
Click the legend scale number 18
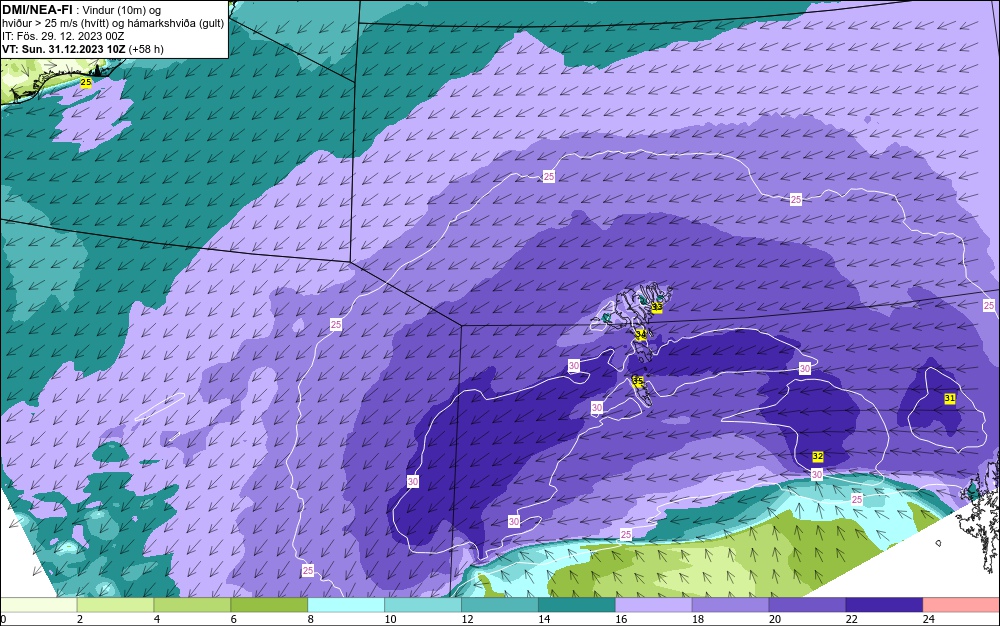tap(698, 619)
